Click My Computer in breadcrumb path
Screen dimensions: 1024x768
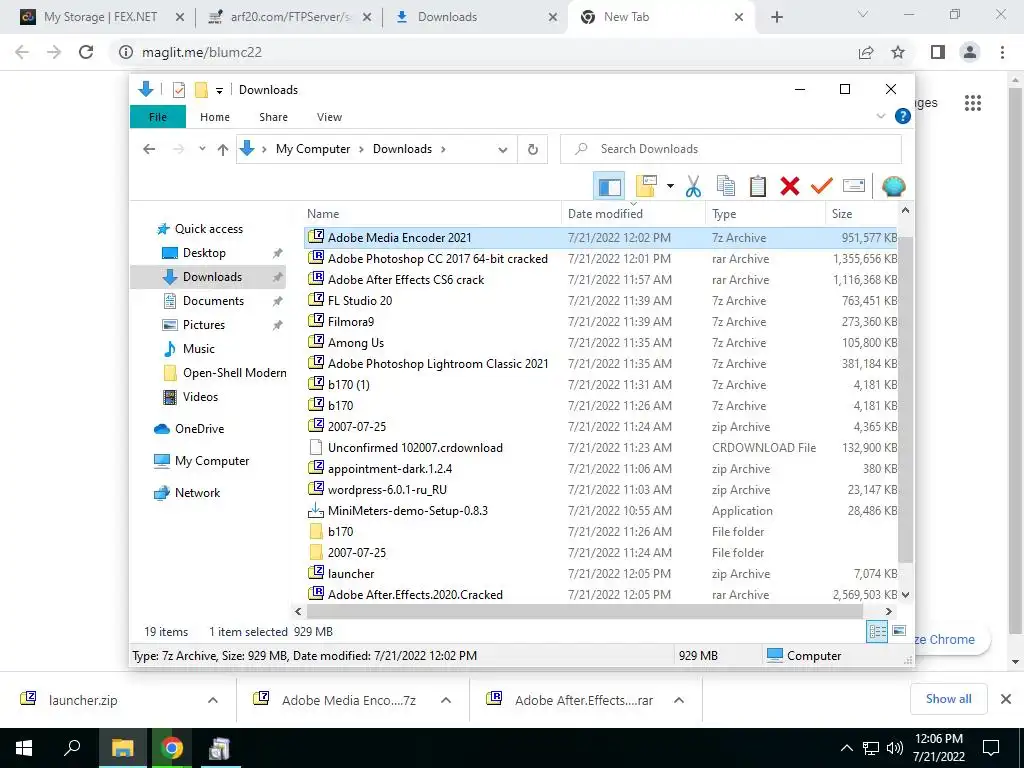[x=313, y=149]
